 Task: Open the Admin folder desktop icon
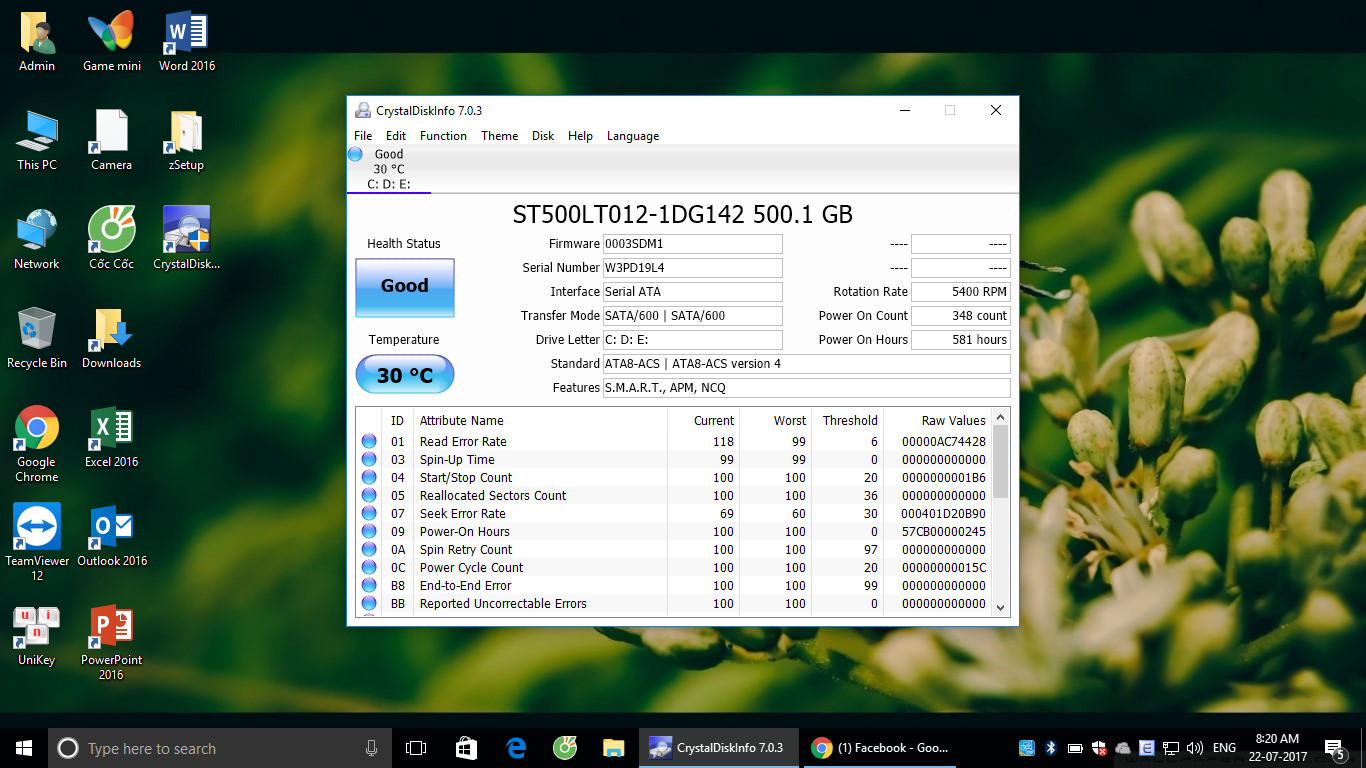click(x=37, y=42)
